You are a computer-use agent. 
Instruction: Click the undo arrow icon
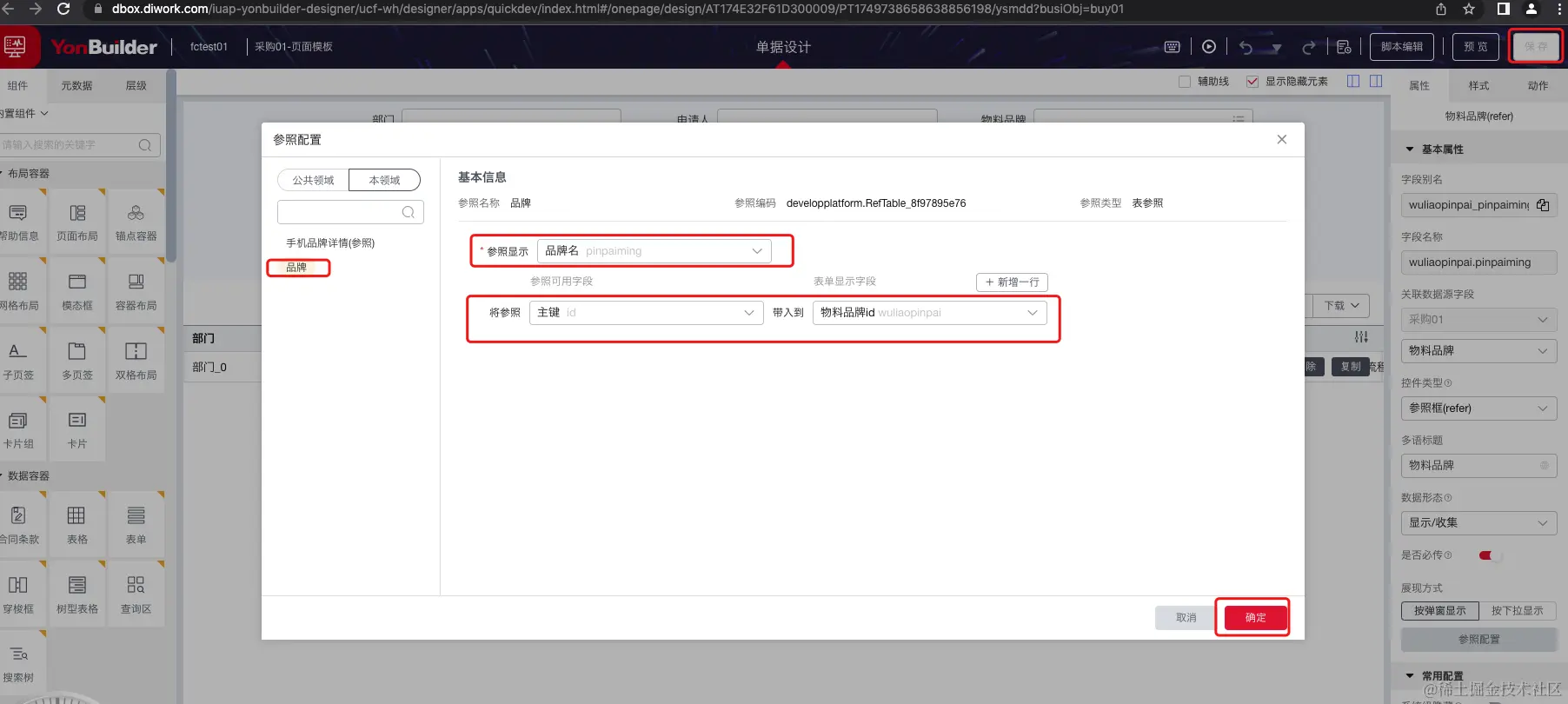(x=1246, y=47)
